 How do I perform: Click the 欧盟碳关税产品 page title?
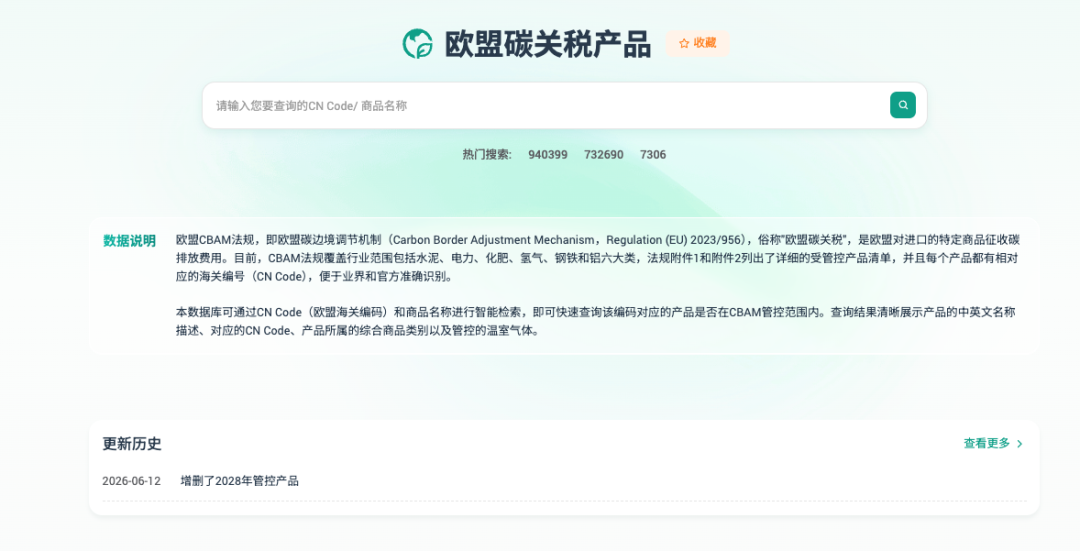point(548,45)
